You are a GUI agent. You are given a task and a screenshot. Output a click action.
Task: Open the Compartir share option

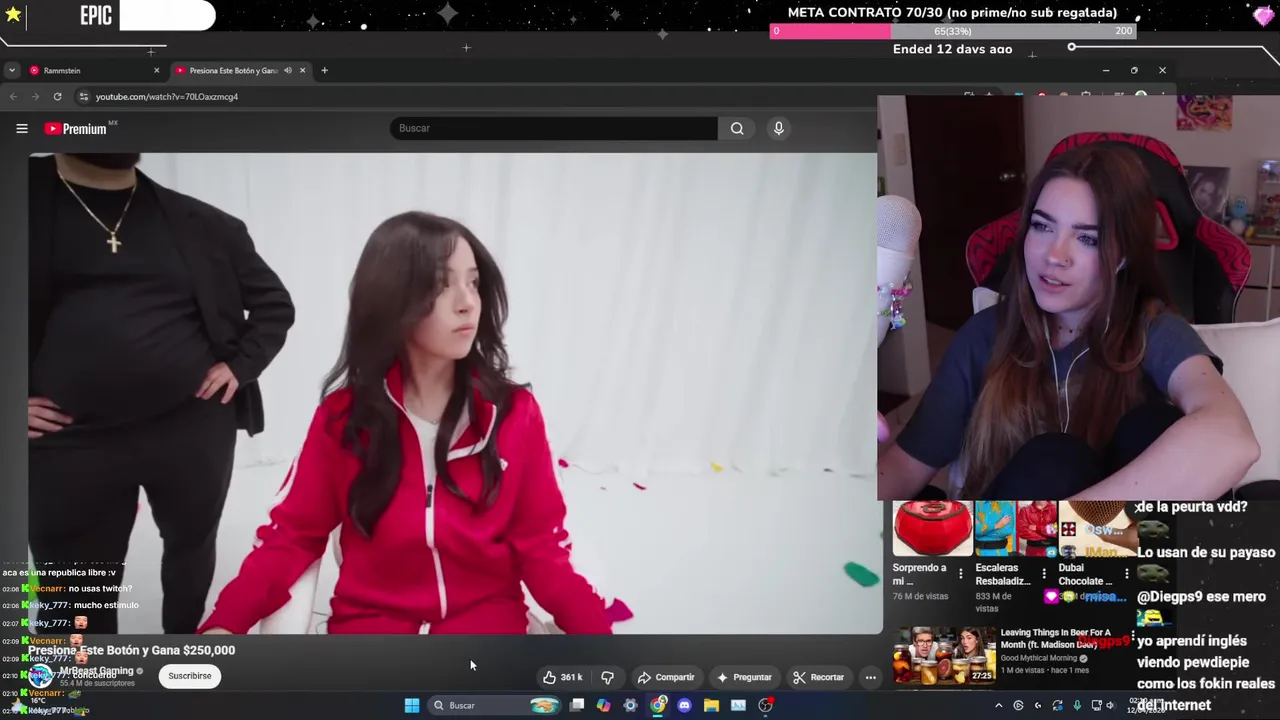point(666,677)
